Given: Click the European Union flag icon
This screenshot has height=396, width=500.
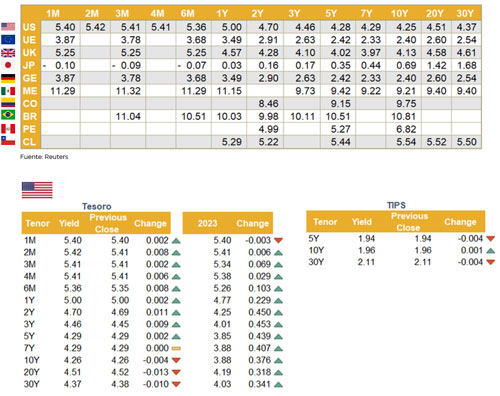Looking at the screenshot, I should [8, 40].
